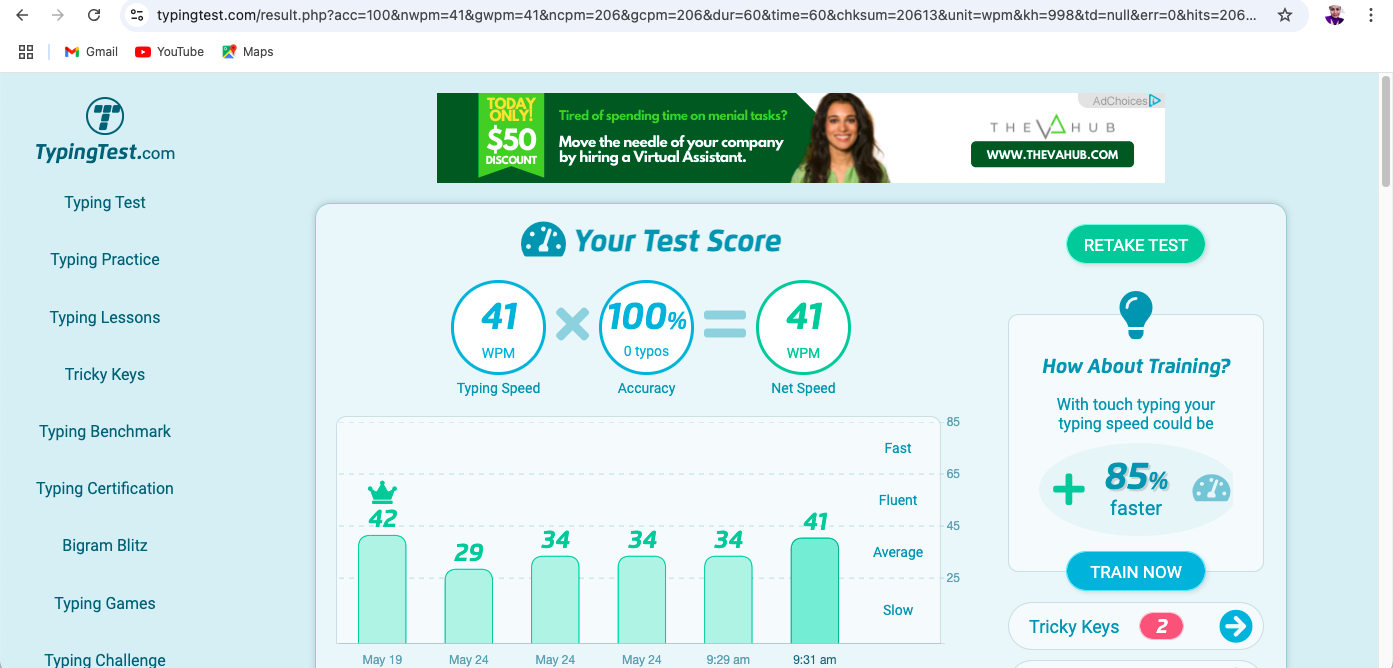Open Typing Practice in sidebar
Image resolution: width=1393 pixels, height=668 pixels.
pos(105,259)
